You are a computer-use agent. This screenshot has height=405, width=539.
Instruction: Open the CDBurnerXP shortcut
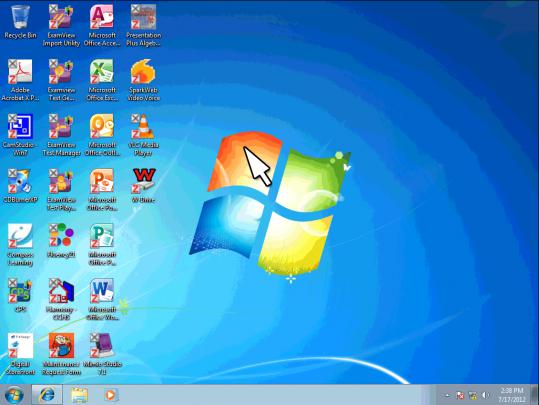click(x=20, y=186)
